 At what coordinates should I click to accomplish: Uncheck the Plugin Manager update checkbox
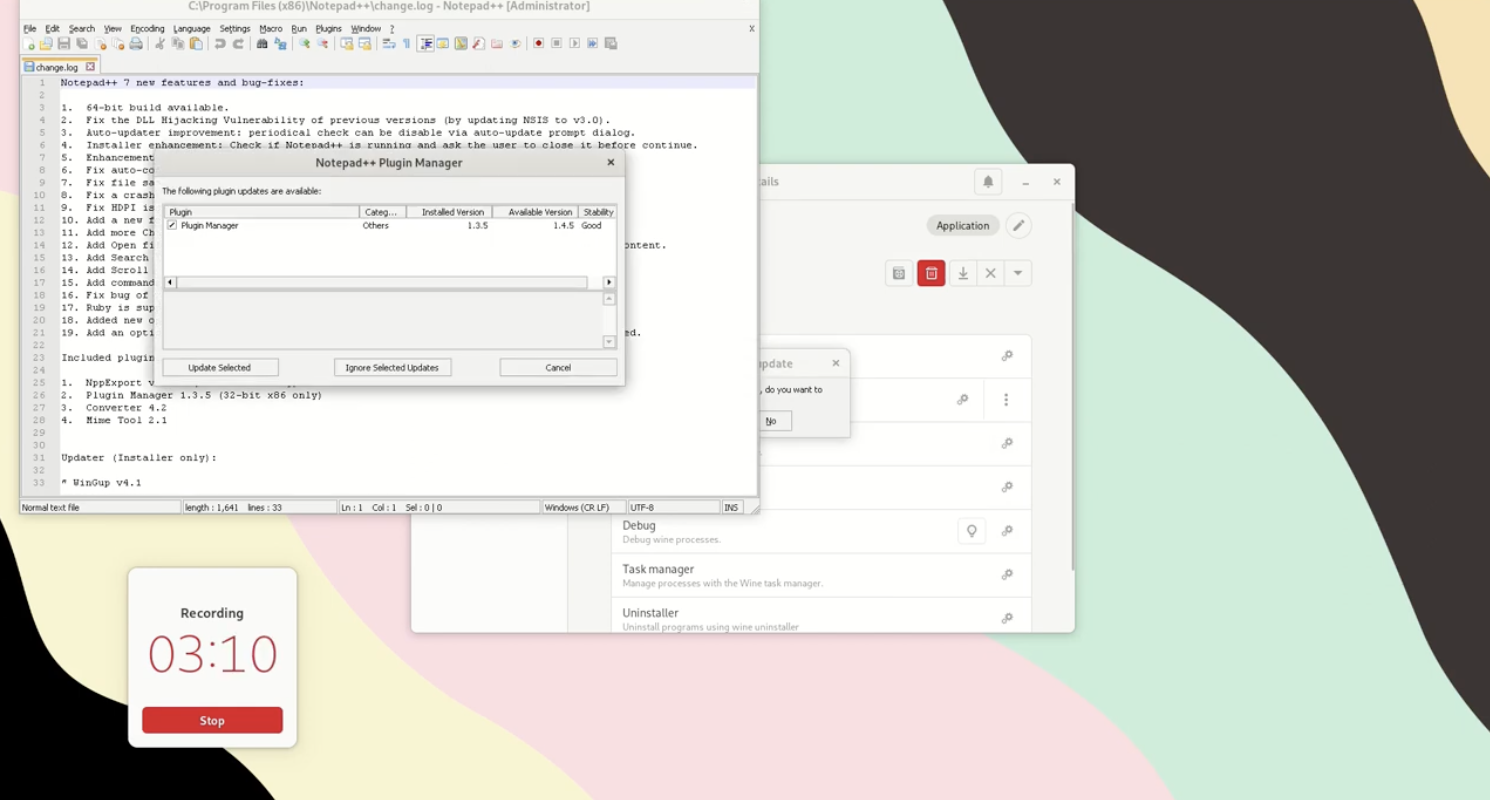click(x=172, y=226)
